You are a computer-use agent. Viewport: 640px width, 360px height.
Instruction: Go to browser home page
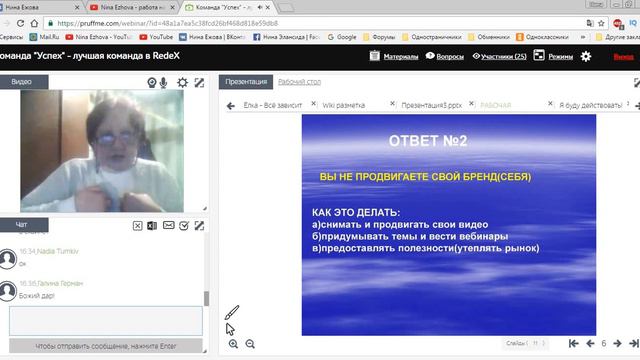click(x=34, y=23)
